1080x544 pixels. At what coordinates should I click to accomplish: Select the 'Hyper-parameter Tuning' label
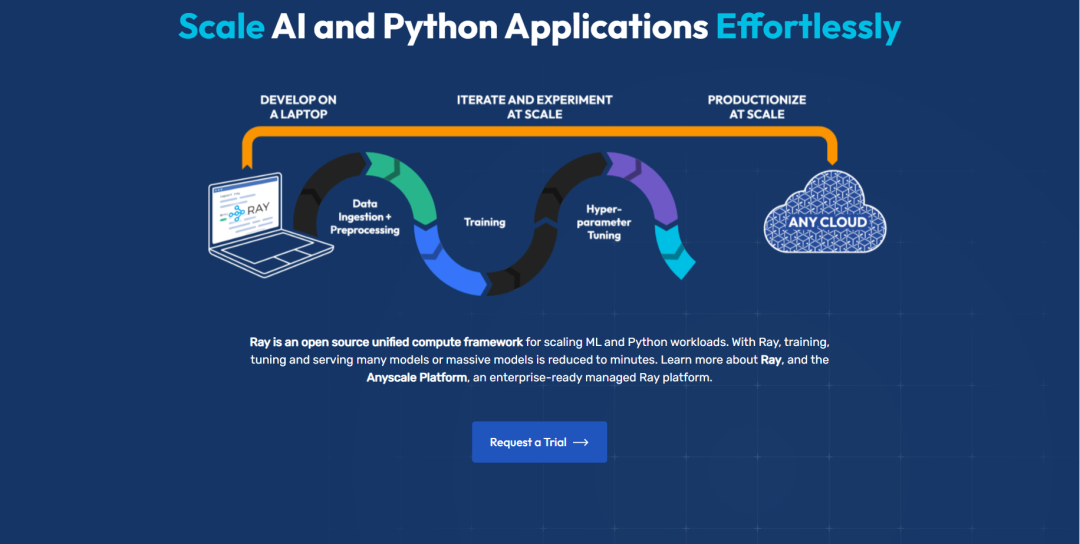[x=604, y=222]
